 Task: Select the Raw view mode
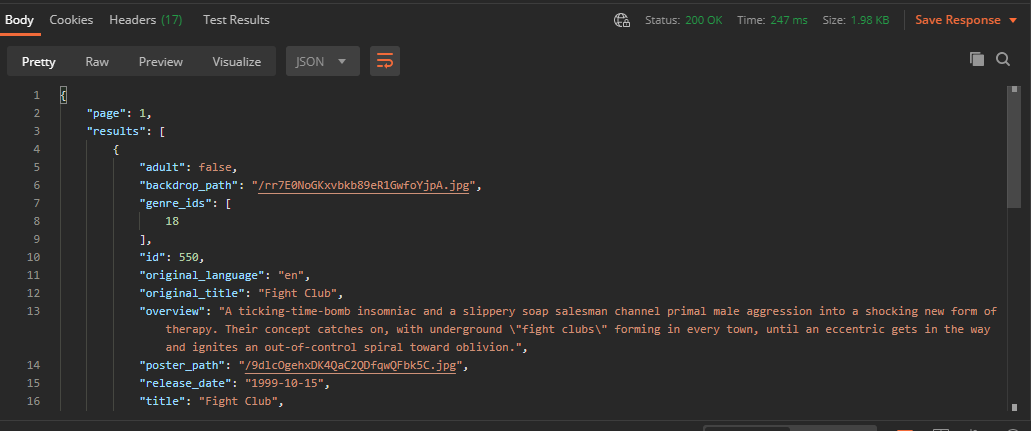coord(97,61)
